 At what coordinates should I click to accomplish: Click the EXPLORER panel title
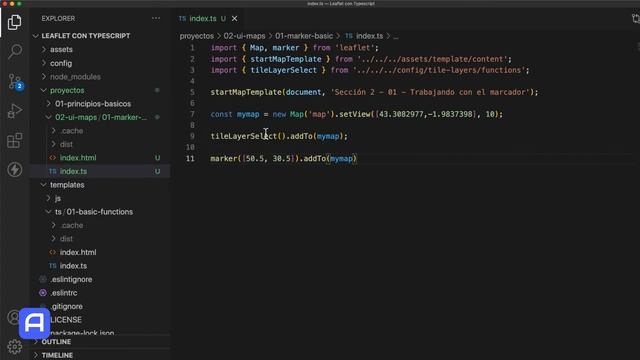tap(58, 18)
